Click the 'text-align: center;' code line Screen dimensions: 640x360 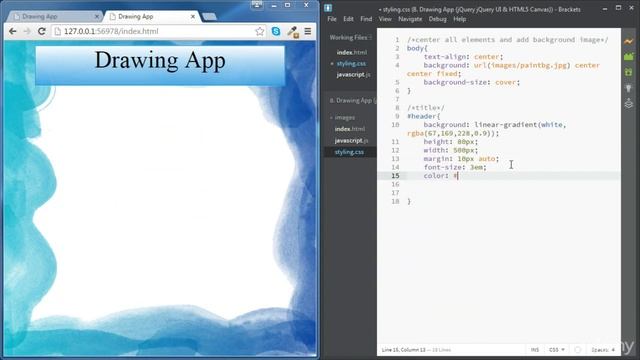(463, 57)
